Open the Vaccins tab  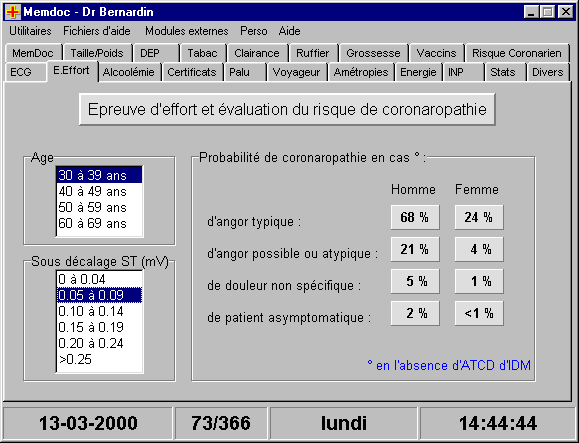[436, 53]
